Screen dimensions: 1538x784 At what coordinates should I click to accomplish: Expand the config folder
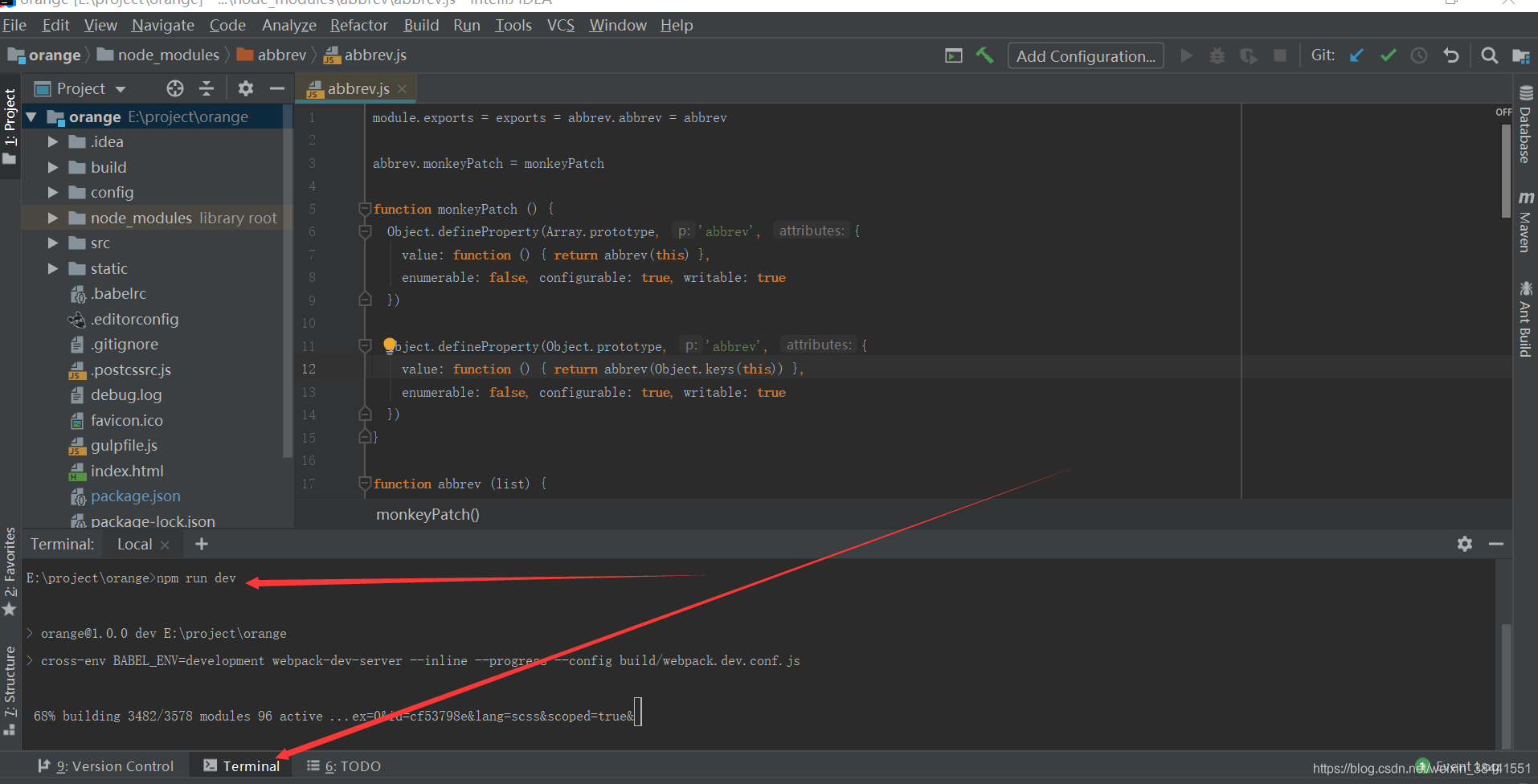(x=53, y=193)
